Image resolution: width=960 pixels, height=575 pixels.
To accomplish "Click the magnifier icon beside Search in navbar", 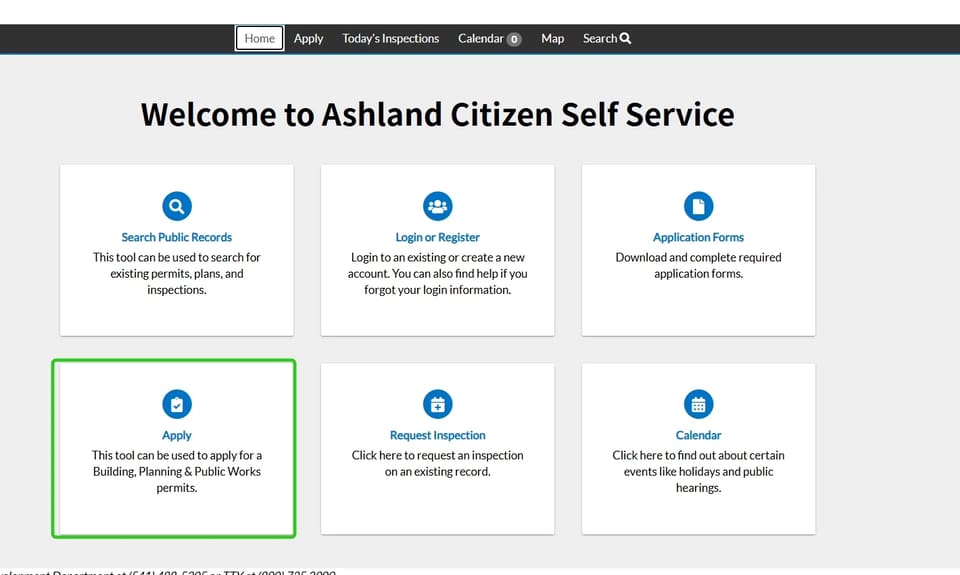I will [x=625, y=39].
